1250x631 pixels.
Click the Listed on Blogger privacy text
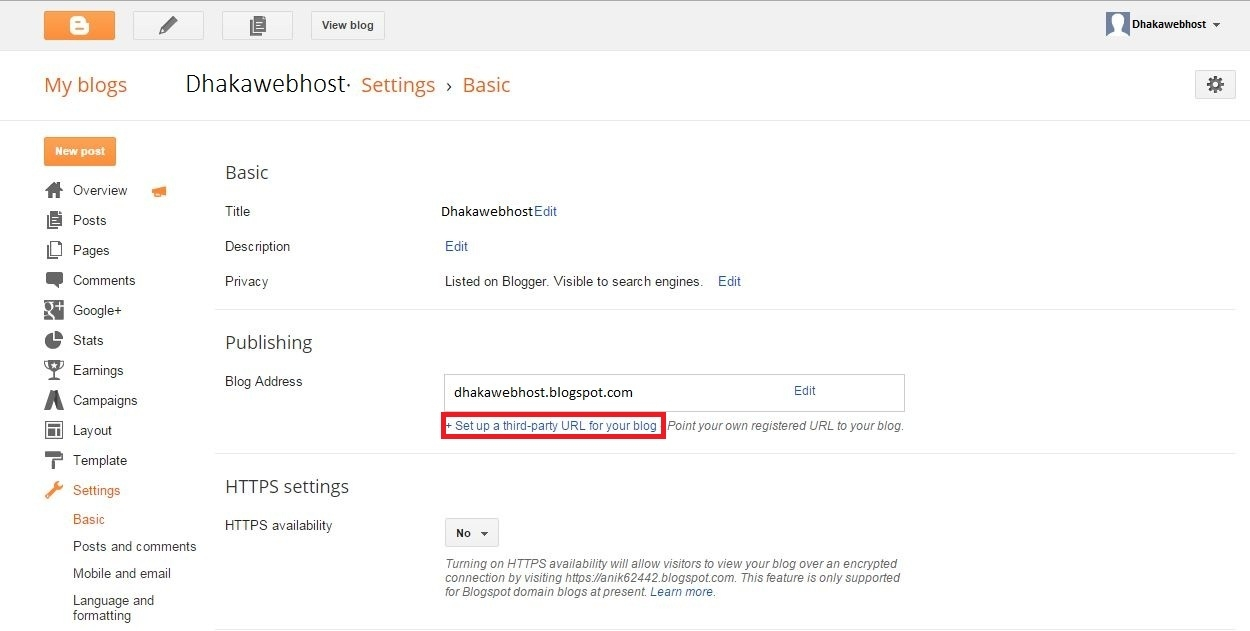[574, 281]
